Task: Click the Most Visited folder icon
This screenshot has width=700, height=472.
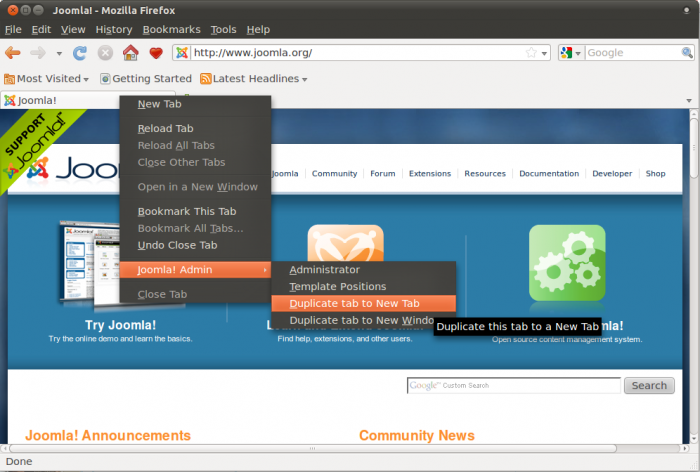Action: point(9,79)
